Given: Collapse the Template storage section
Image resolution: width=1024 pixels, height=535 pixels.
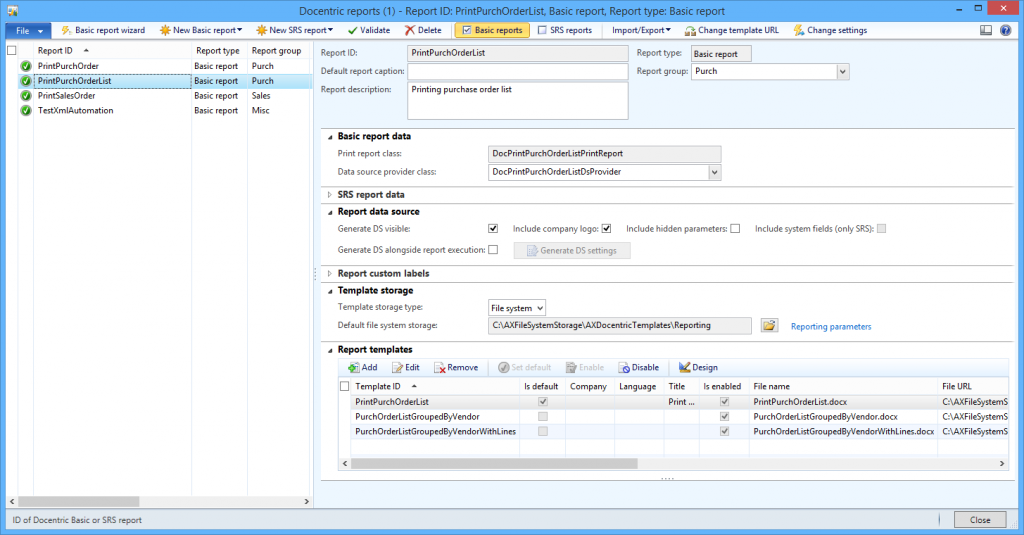Looking at the screenshot, I should [330, 291].
